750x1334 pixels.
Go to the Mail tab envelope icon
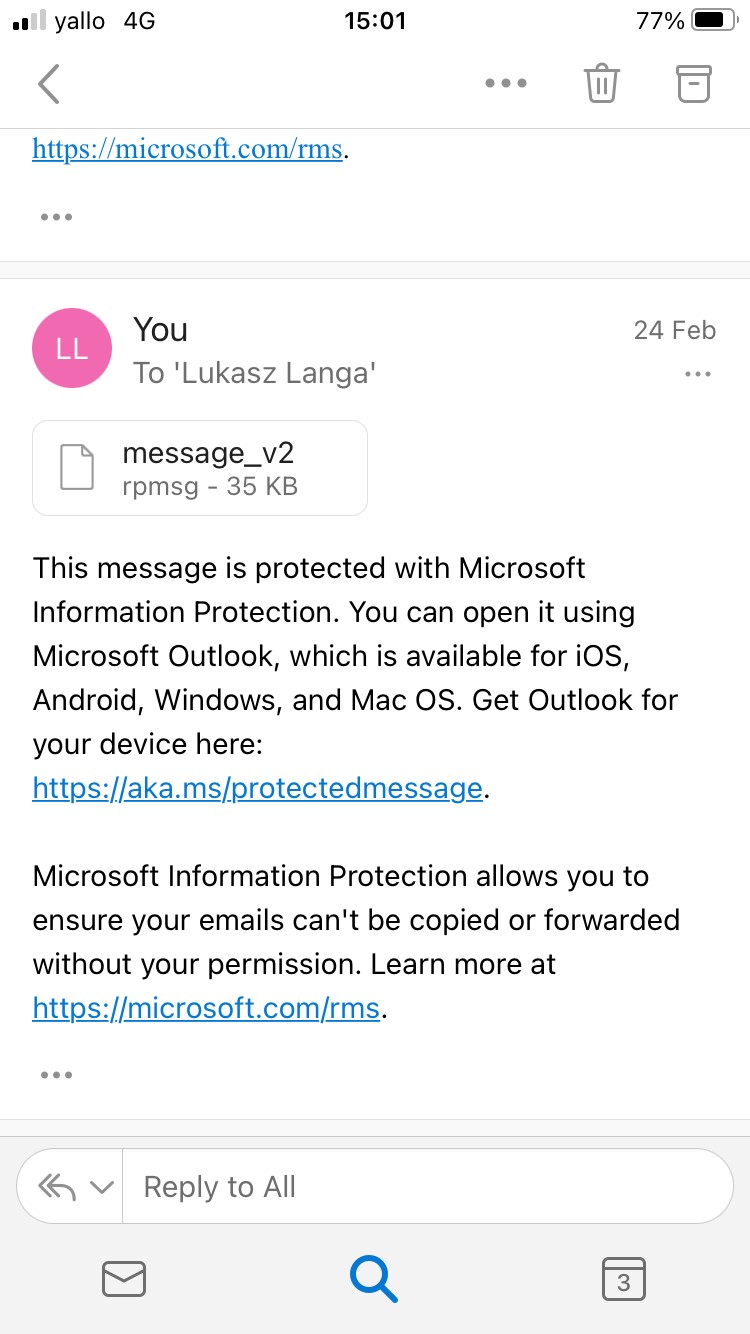(124, 1279)
